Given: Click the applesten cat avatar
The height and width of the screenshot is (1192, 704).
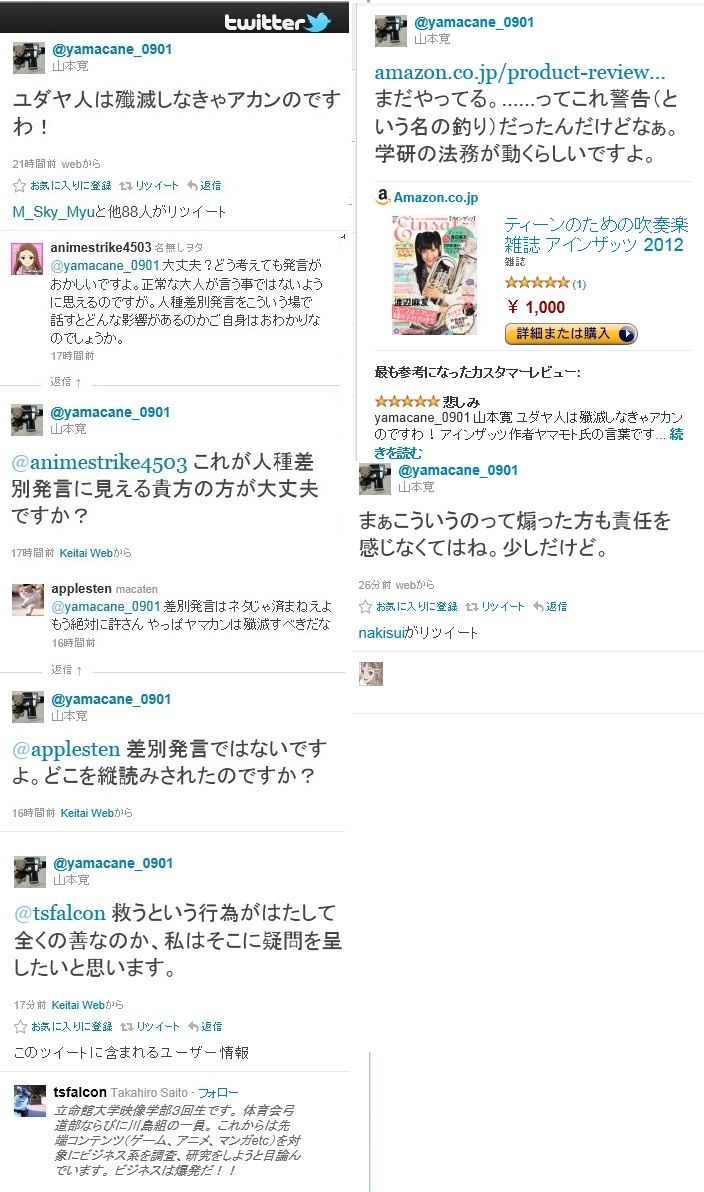Looking at the screenshot, I should coord(27,599).
